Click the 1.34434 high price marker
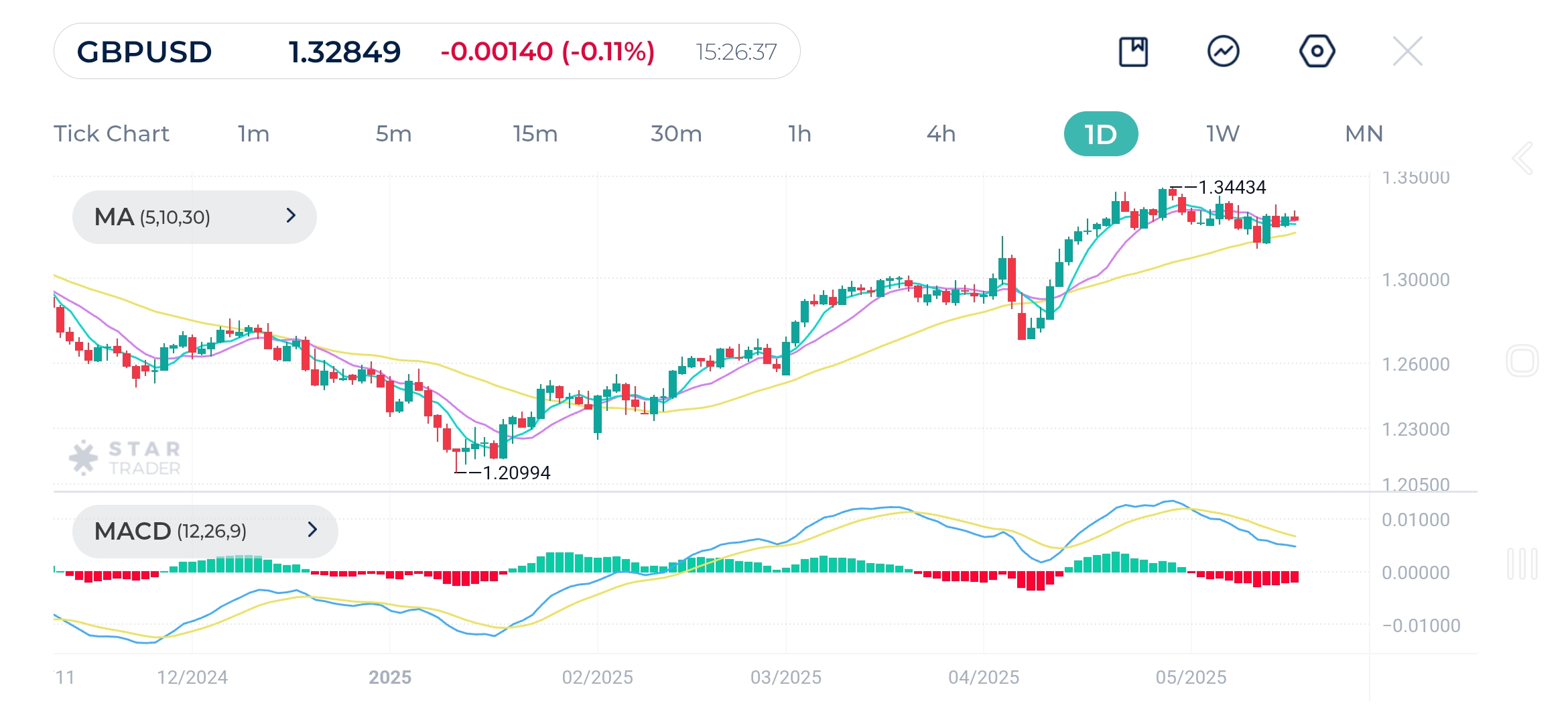1568x724 pixels. tap(1232, 188)
